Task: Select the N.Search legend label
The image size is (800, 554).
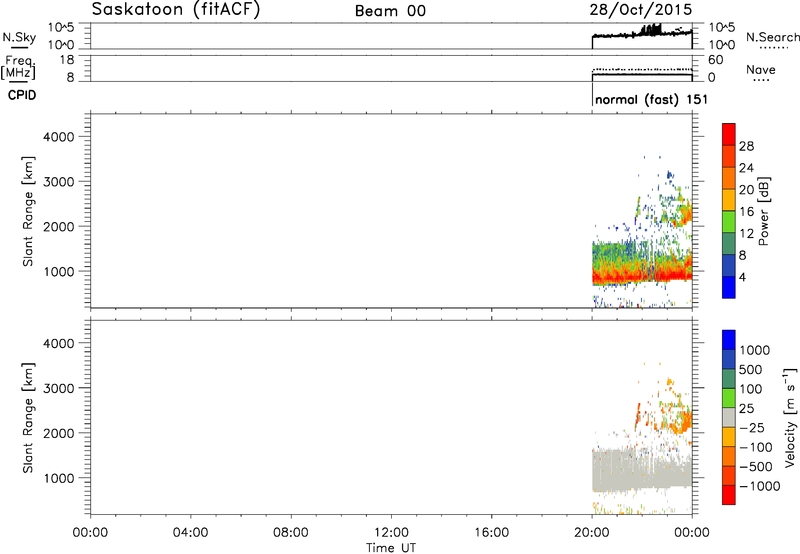Action: pos(772,37)
